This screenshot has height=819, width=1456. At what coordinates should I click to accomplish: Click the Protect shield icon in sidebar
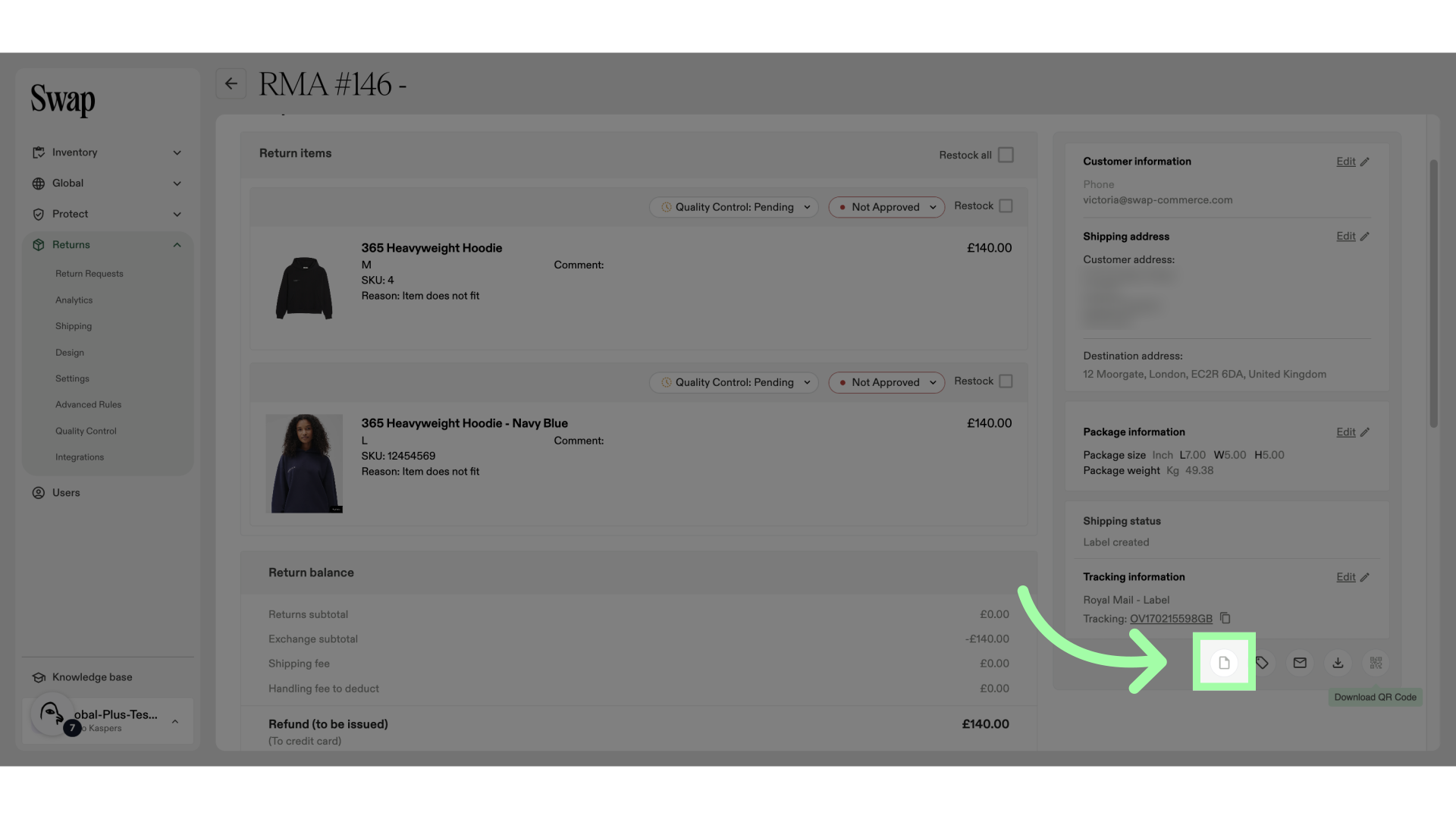click(x=39, y=215)
